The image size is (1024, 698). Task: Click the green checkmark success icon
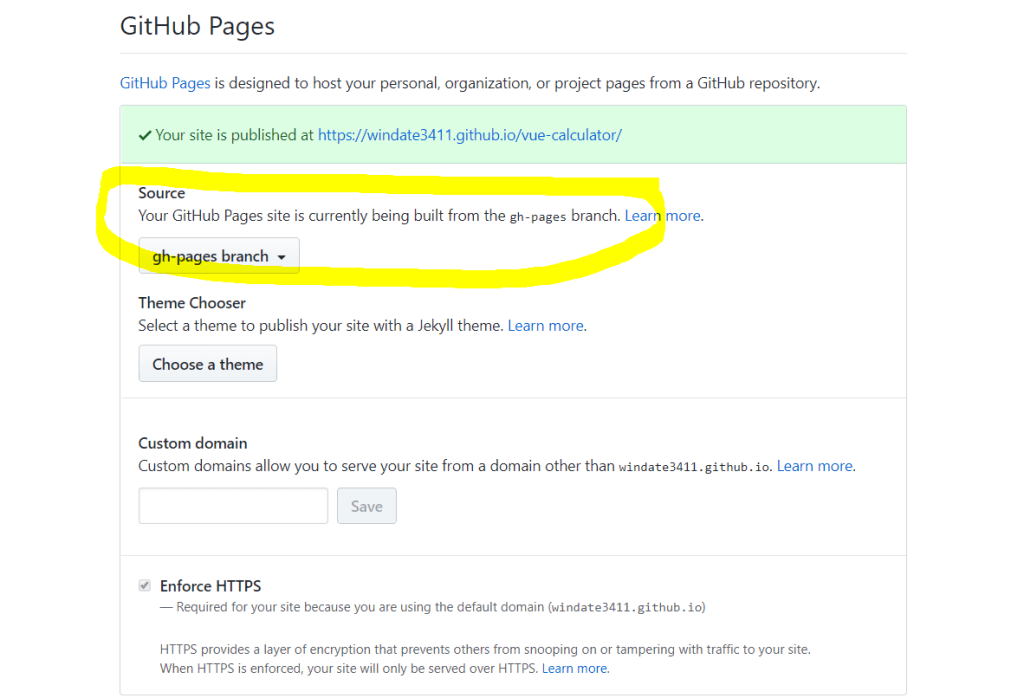[x=145, y=135]
